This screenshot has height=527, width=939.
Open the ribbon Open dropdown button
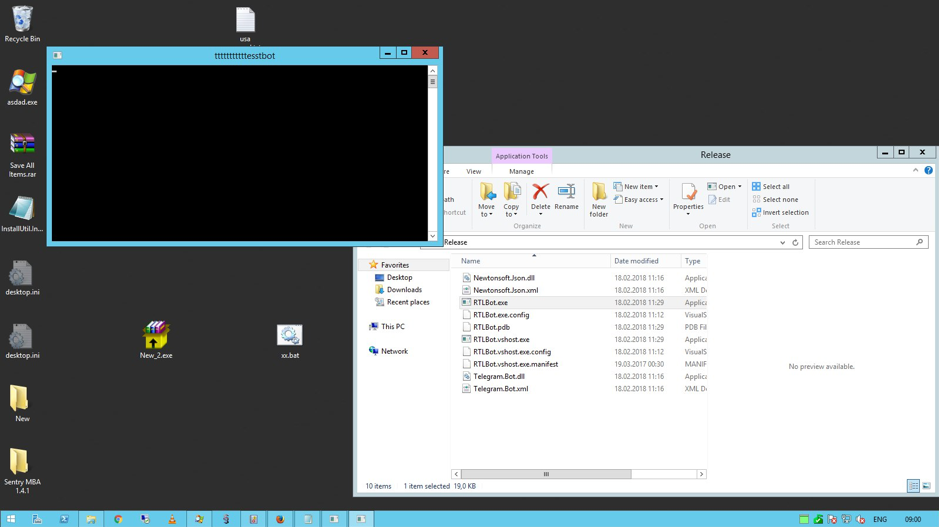pyautogui.click(x=725, y=186)
